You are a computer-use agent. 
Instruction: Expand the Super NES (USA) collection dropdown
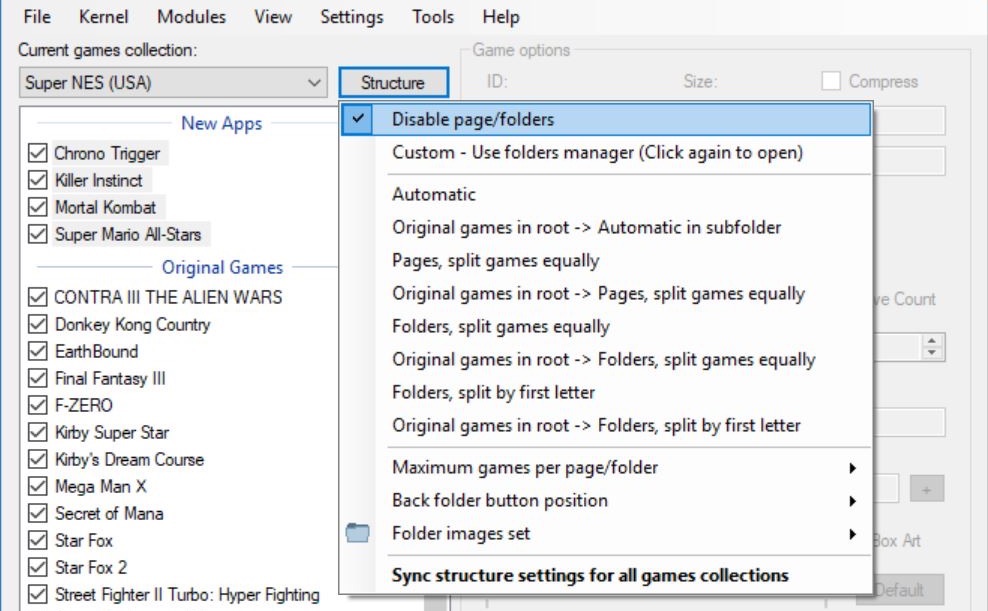173,83
